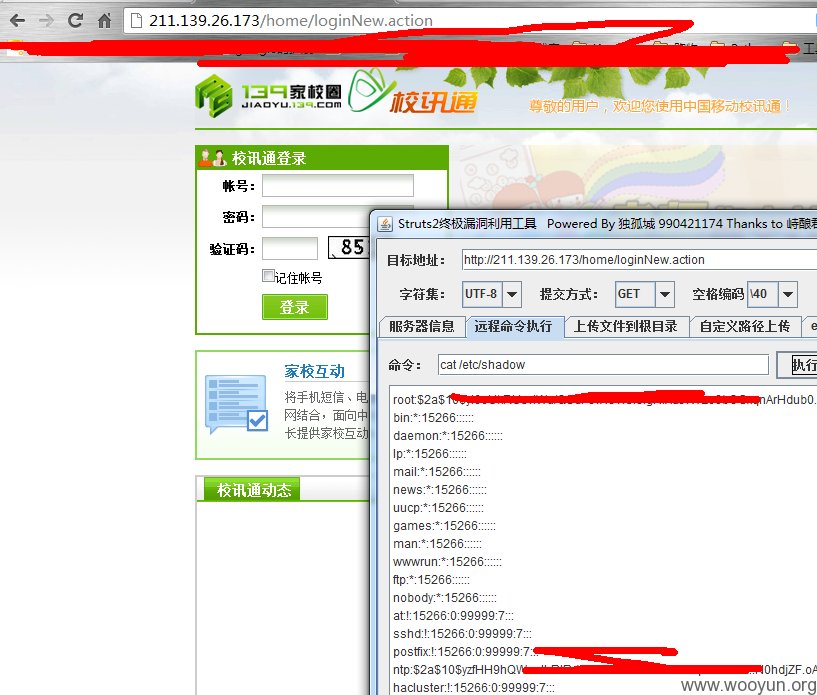The height and width of the screenshot is (695, 817).
Task: Select the nobody:*:15266 output line
Action: pos(444,598)
